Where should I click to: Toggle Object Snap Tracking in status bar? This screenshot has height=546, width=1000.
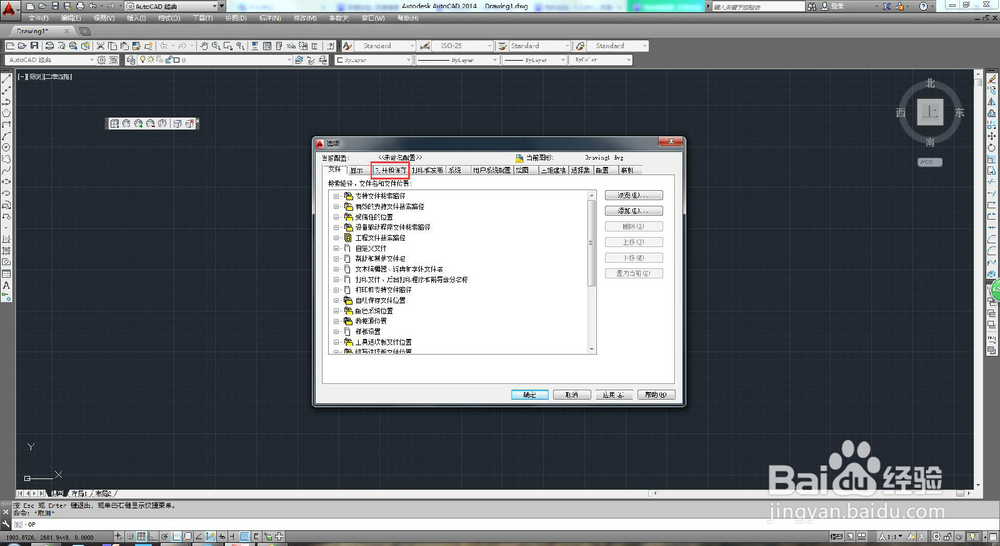[x=200, y=536]
